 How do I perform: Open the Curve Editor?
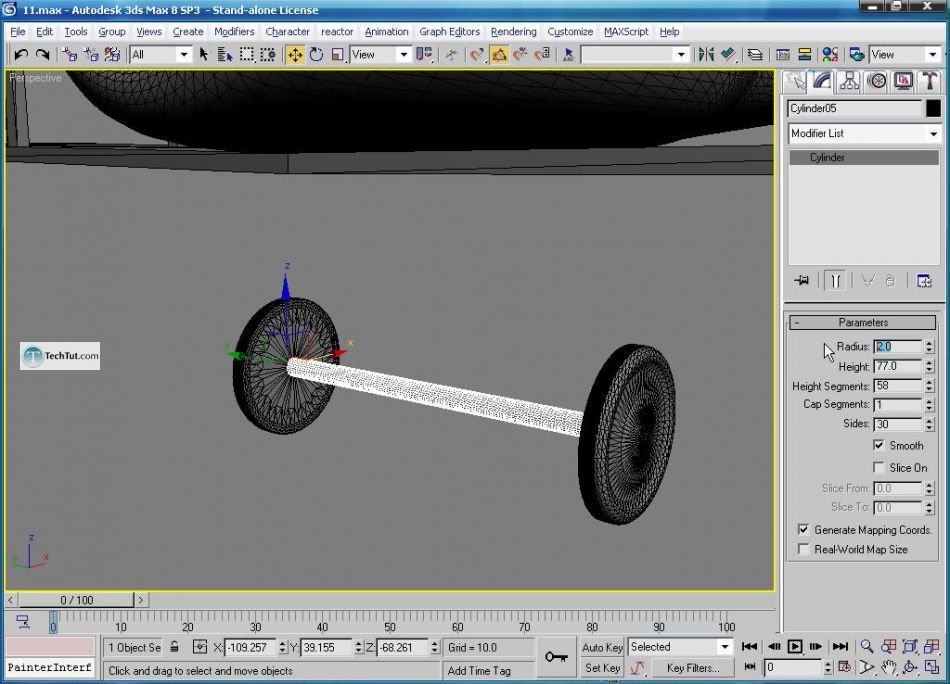783,55
